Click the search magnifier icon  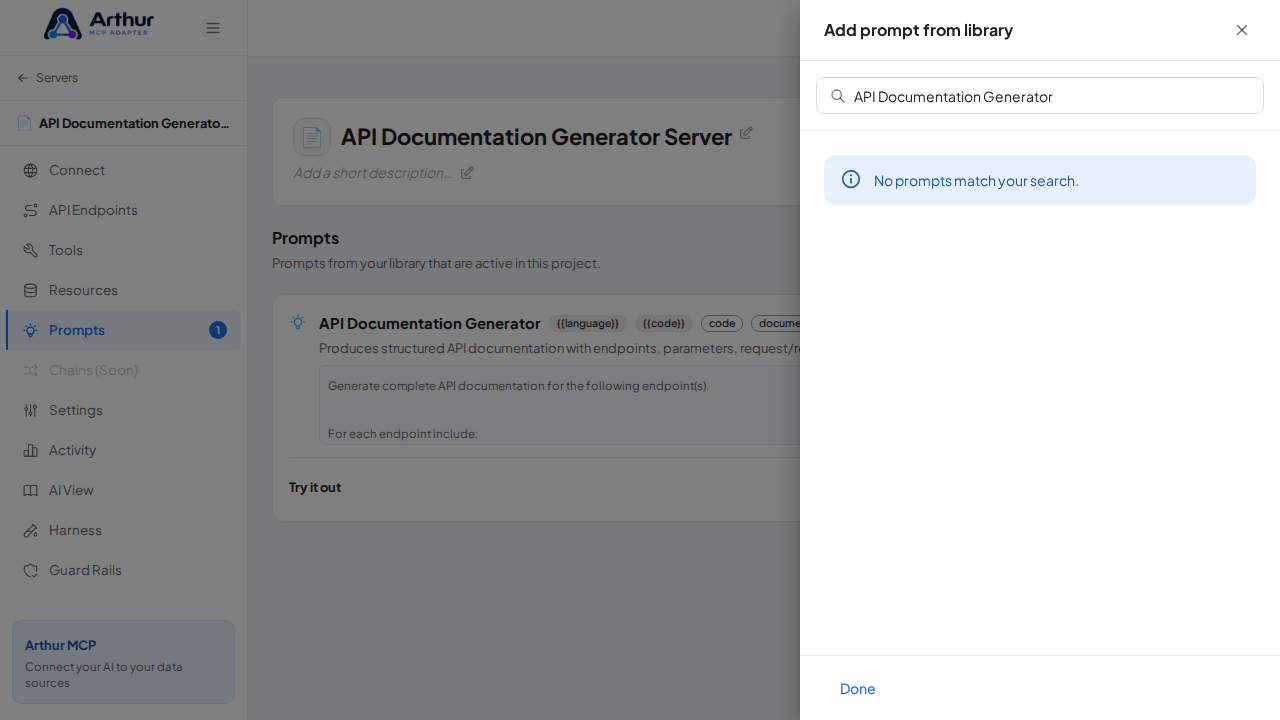point(838,96)
